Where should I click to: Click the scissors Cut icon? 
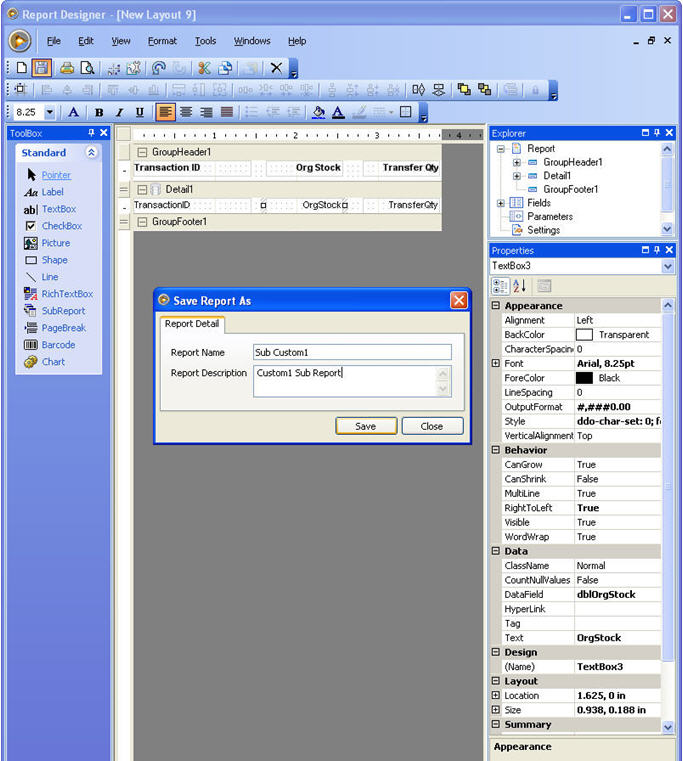(x=204, y=68)
